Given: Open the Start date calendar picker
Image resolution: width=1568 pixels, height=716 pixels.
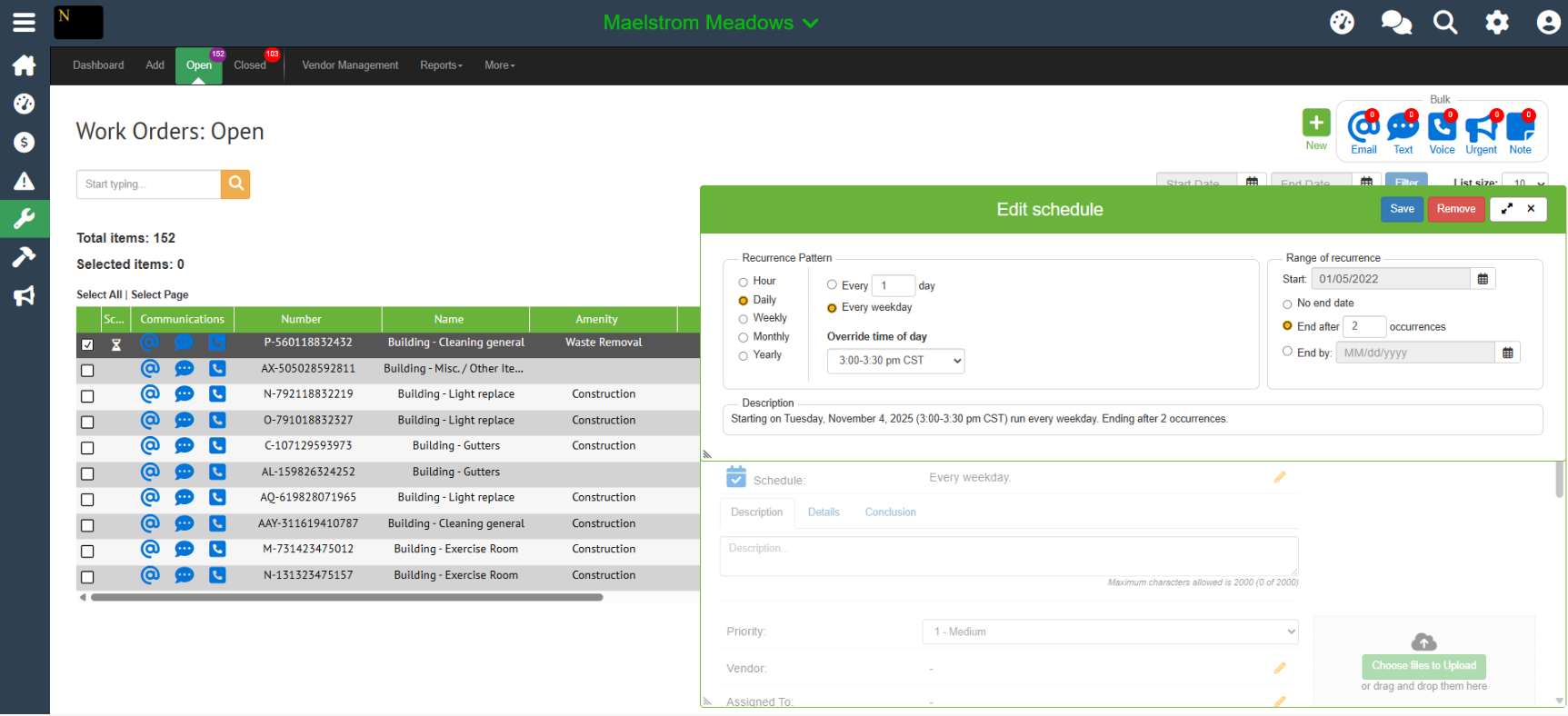Looking at the screenshot, I should pos(1483,279).
